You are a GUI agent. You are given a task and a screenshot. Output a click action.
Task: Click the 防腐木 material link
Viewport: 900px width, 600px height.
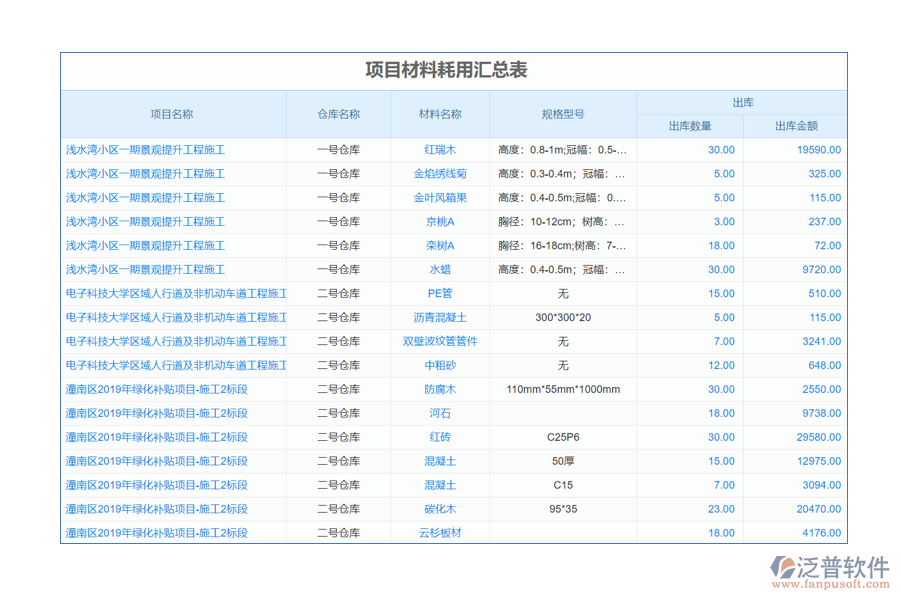click(x=440, y=390)
